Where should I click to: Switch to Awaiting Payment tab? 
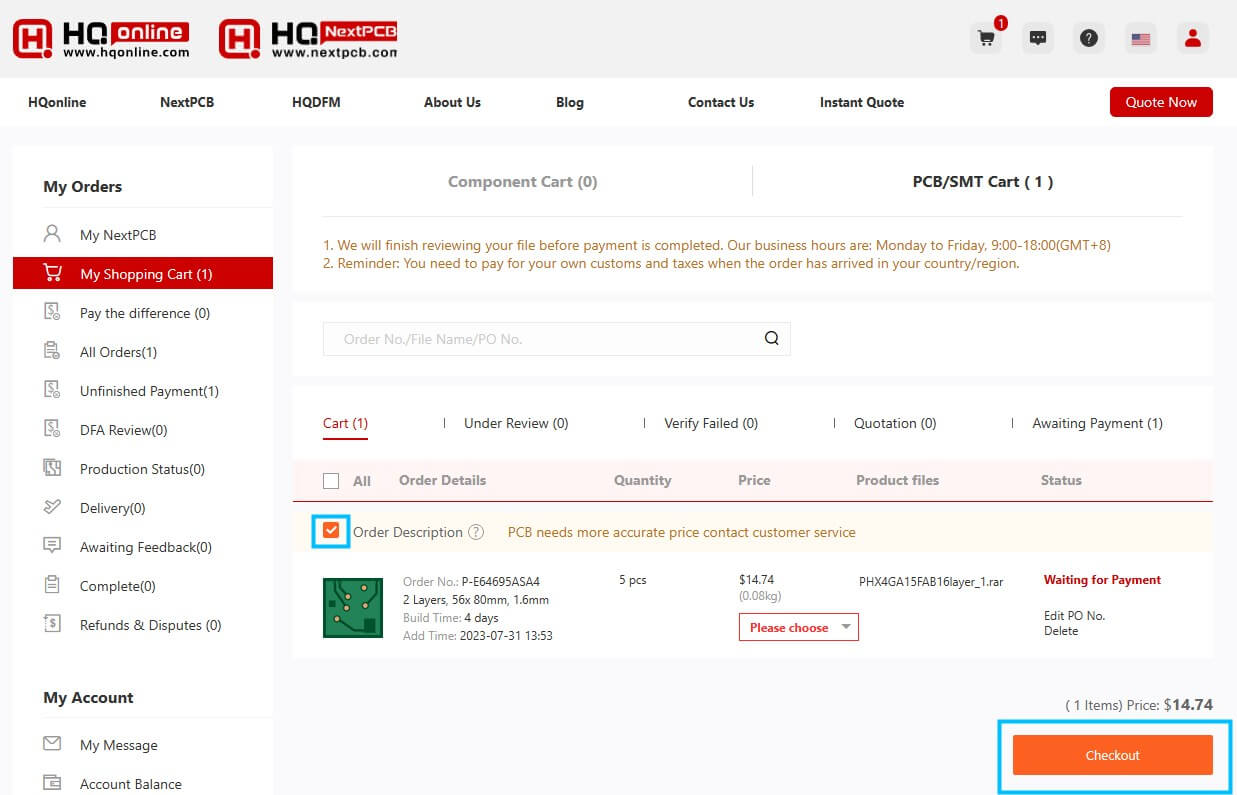(x=1097, y=423)
